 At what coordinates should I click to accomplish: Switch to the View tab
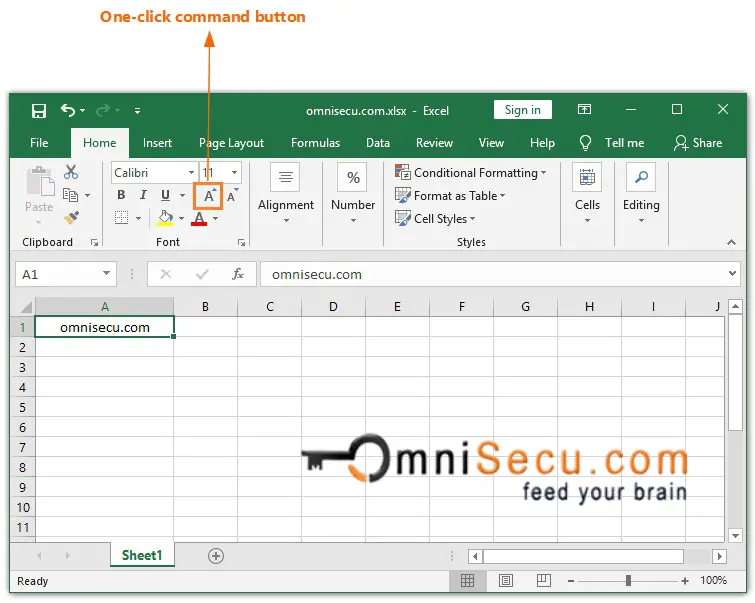(491, 143)
